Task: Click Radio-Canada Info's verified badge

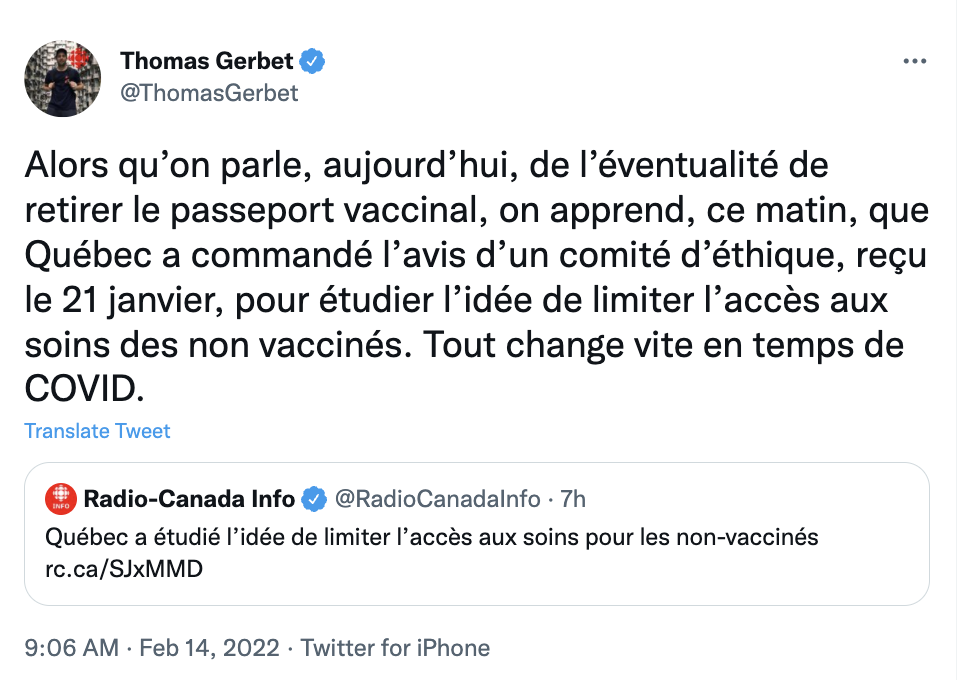Action: [314, 498]
